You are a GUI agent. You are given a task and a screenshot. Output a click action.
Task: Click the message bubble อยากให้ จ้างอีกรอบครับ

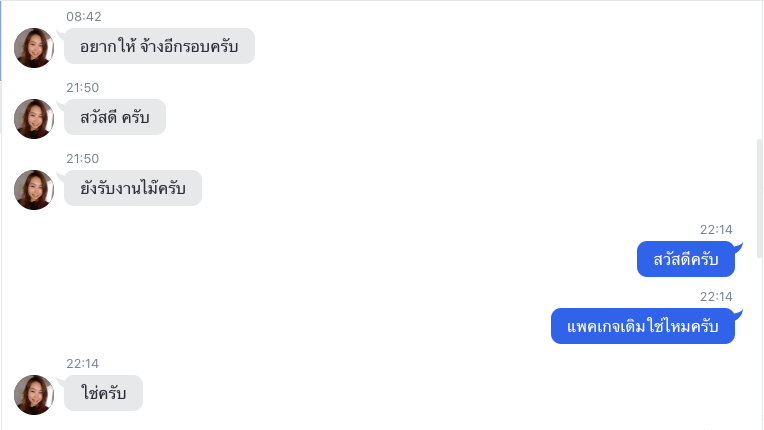(159, 46)
